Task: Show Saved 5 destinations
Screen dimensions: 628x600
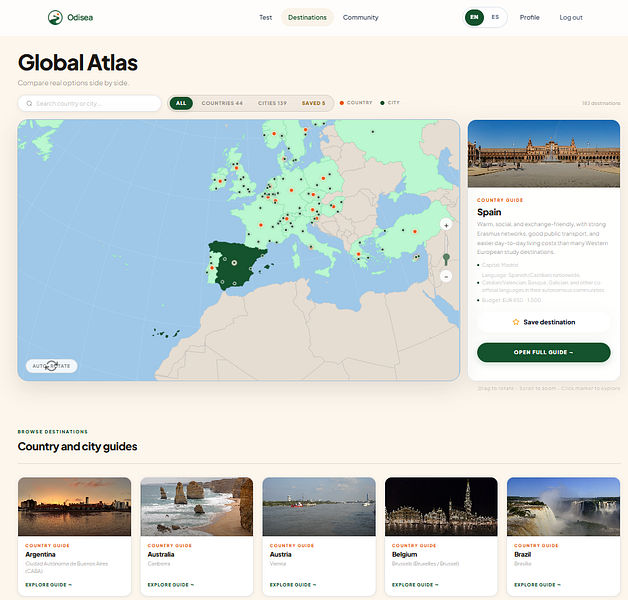Action: [x=314, y=103]
